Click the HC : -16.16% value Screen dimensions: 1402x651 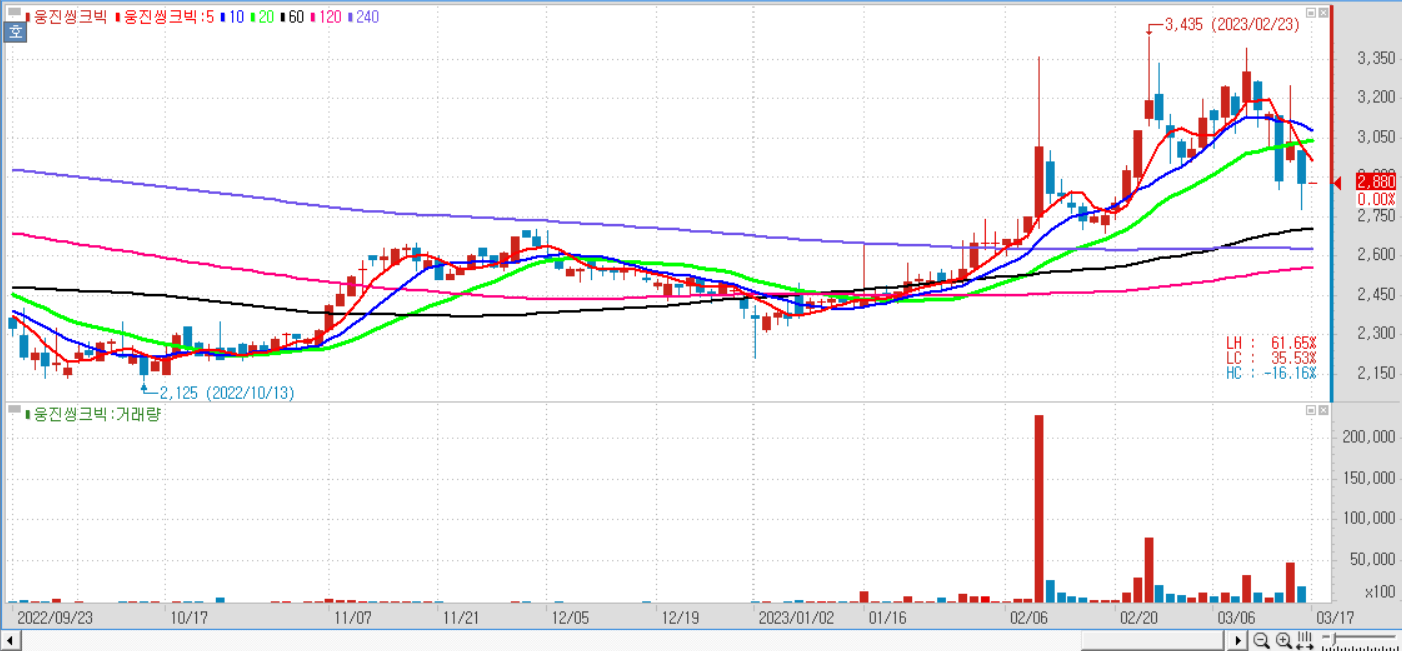[x=1271, y=373]
